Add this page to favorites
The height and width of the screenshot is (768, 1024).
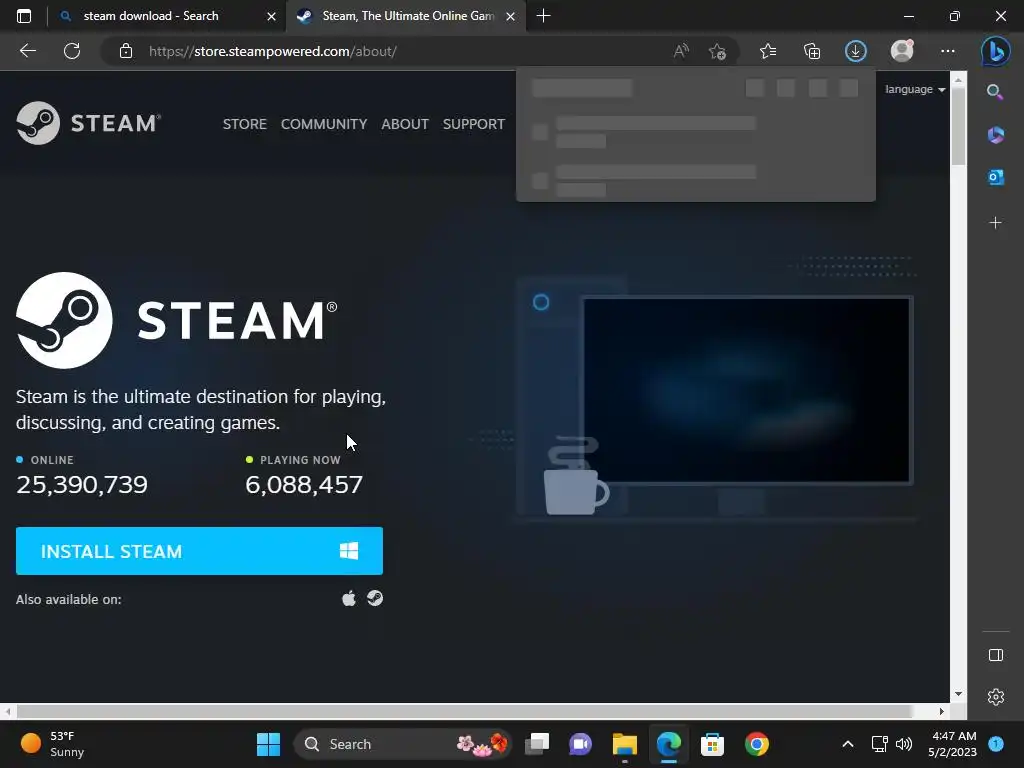[717, 51]
